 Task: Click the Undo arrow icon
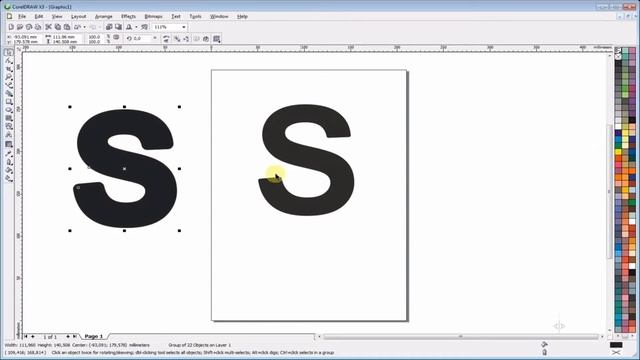coord(77,27)
